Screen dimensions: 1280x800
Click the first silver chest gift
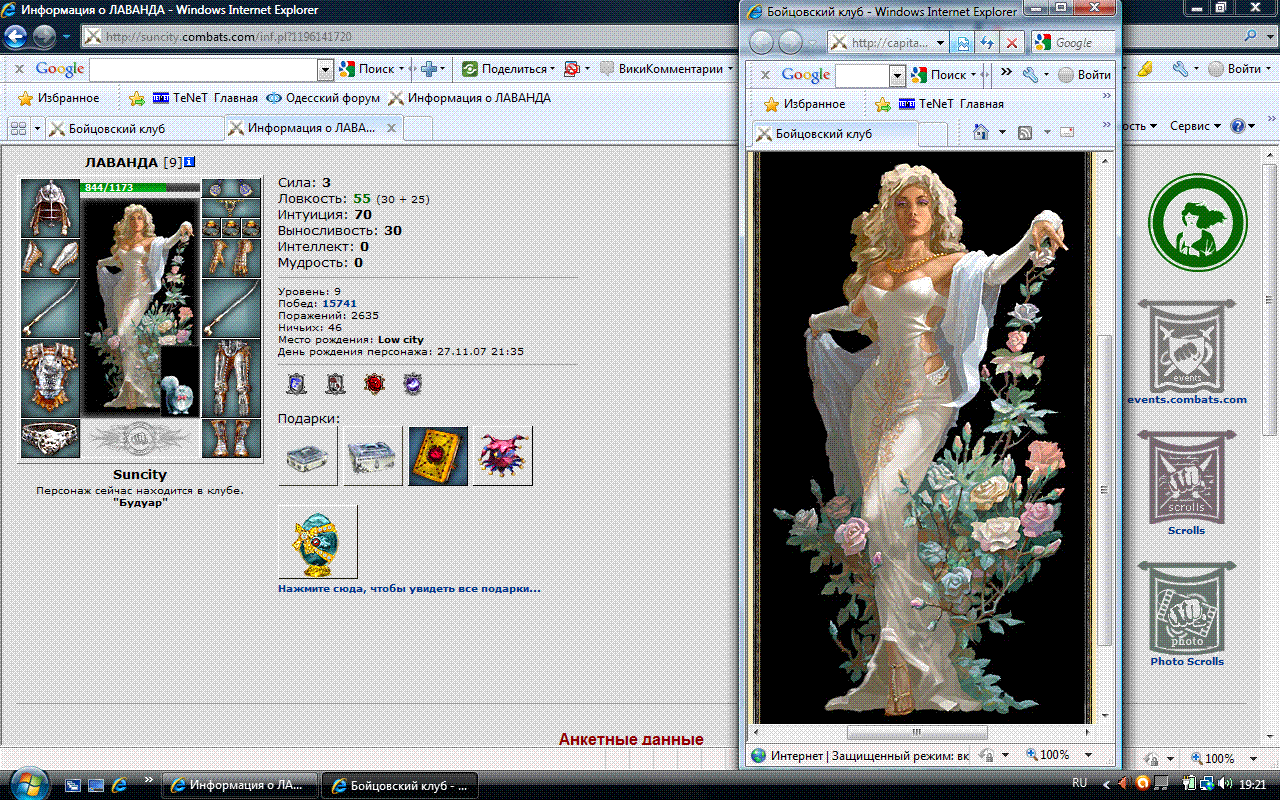click(308, 456)
